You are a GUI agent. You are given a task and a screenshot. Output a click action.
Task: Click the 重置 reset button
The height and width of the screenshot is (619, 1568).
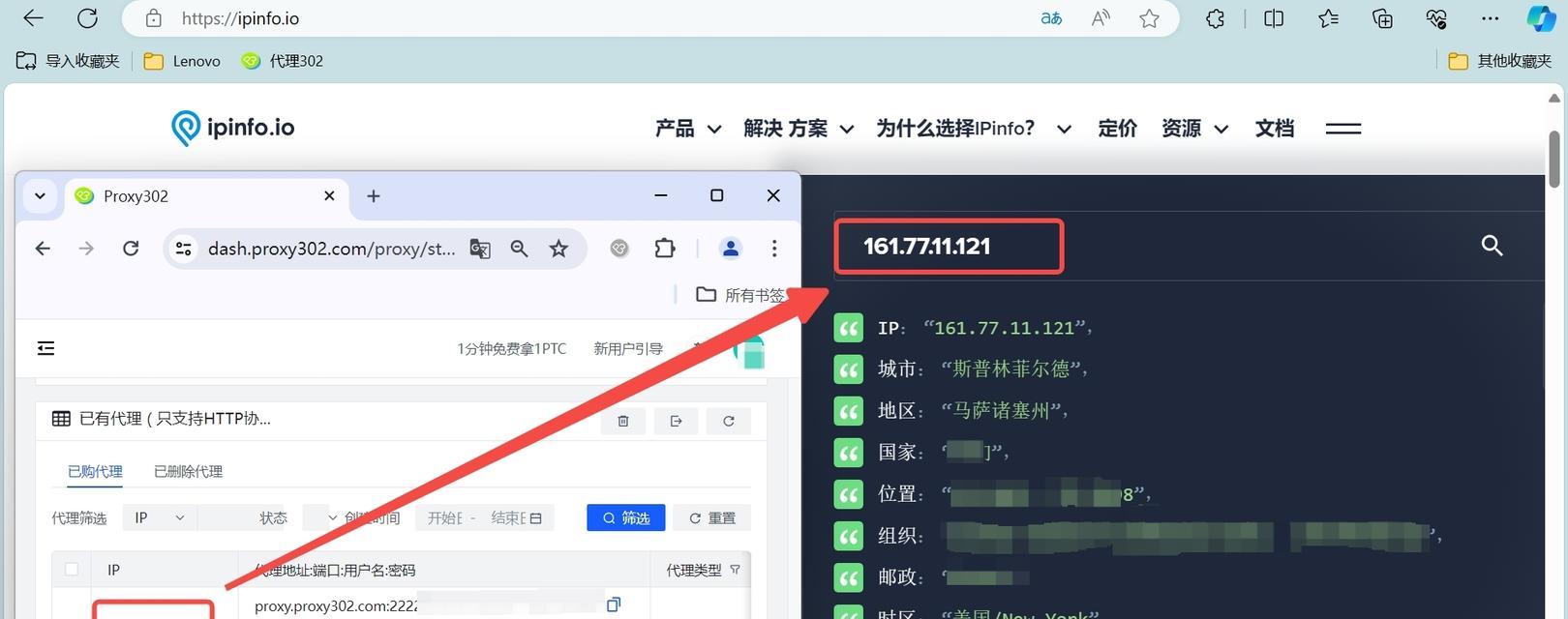pyautogui.click(x=712, y=518)
